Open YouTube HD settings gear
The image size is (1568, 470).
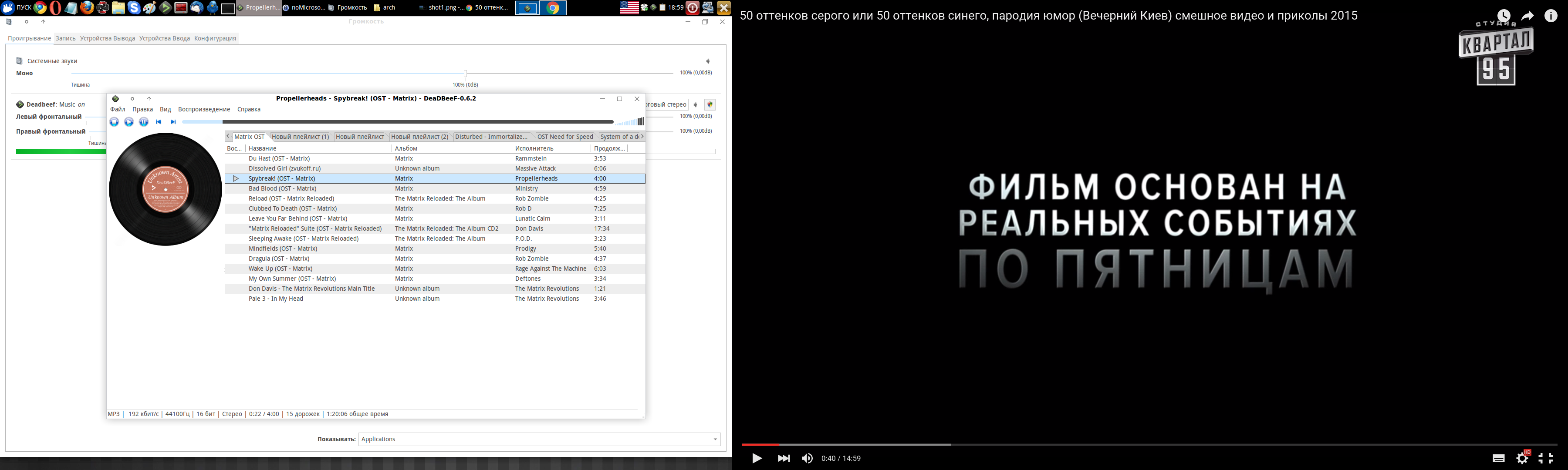click(1522, 458)
